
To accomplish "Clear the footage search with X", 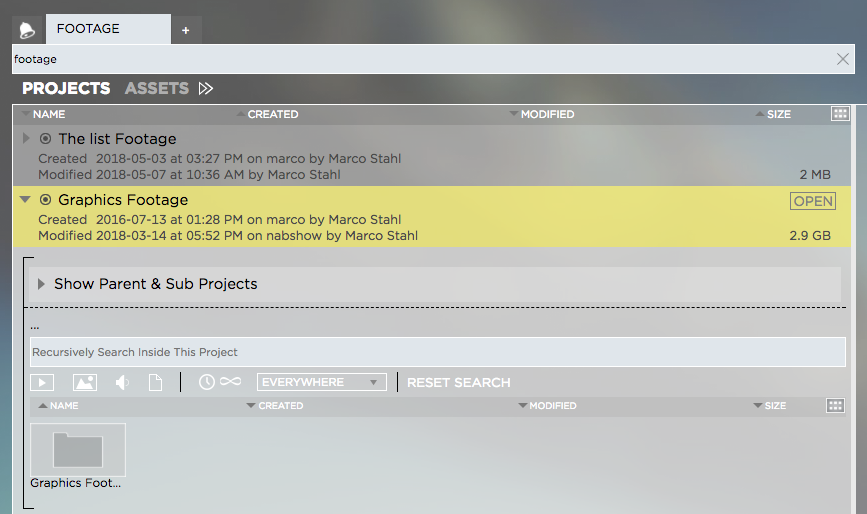I will 842,59.
